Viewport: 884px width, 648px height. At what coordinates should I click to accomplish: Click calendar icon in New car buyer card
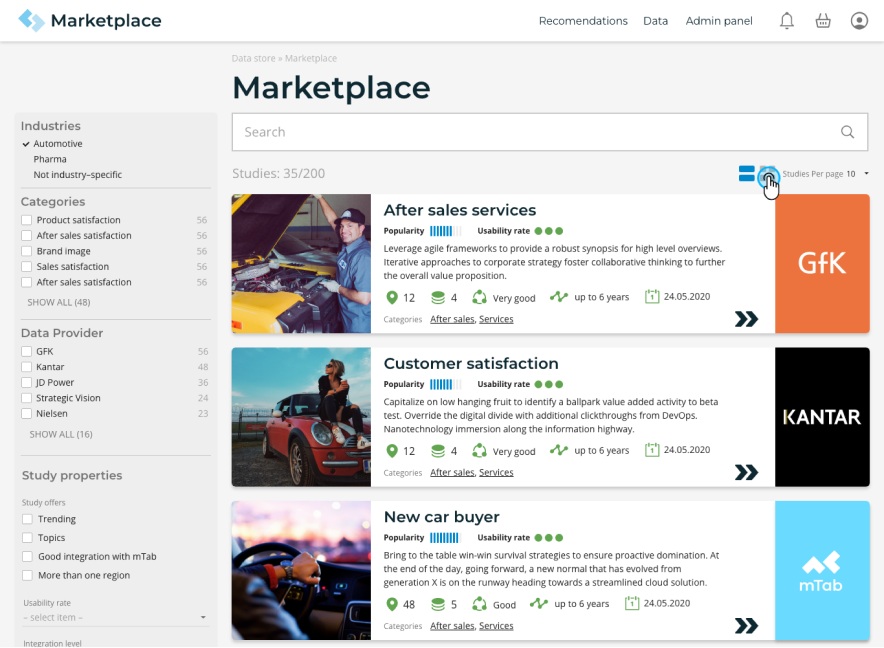pyautogui.click(x=632, y=603)
